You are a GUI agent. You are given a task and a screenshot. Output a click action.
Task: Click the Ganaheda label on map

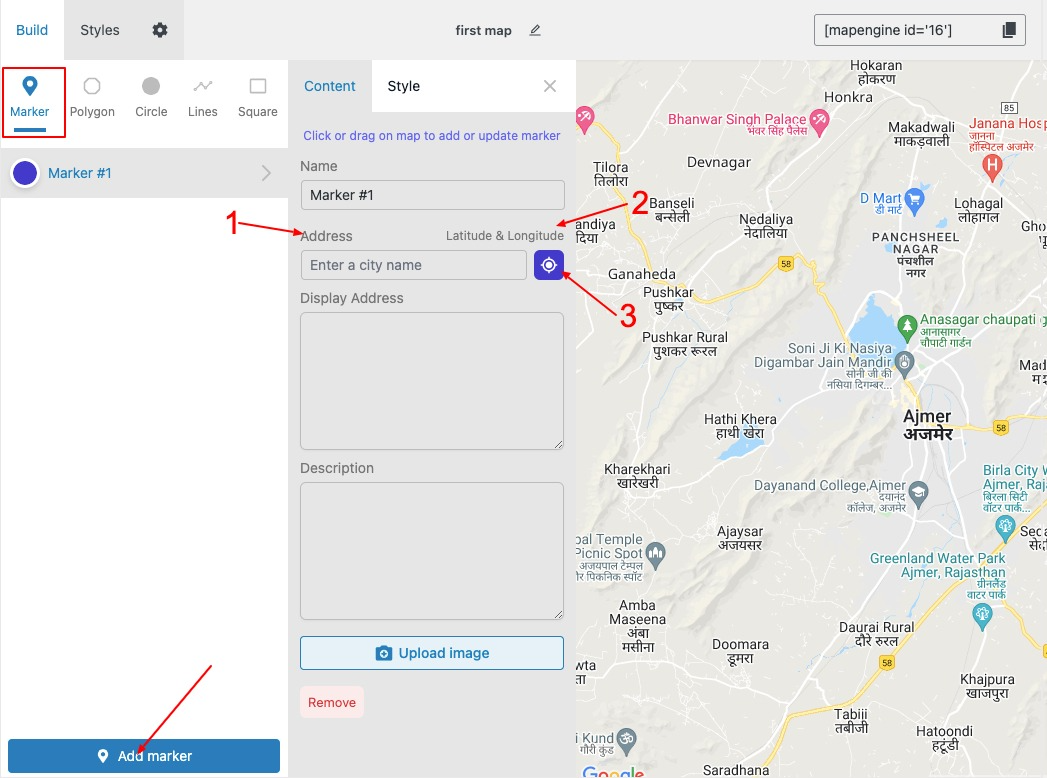point(642,274)
